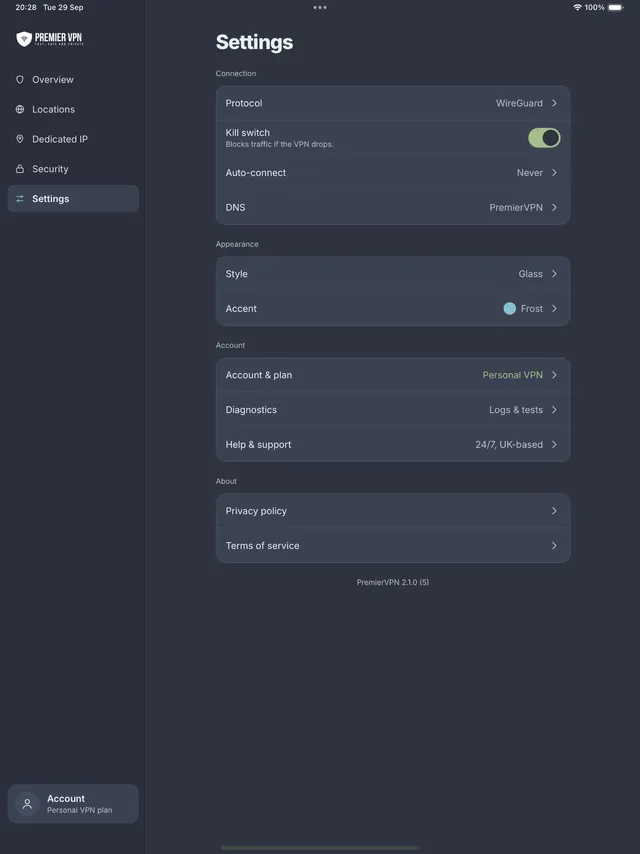Viewport: 640px width, 854px height.
Task: Click the Settings sliders icon in sidebar
Action: coord(20,199)
